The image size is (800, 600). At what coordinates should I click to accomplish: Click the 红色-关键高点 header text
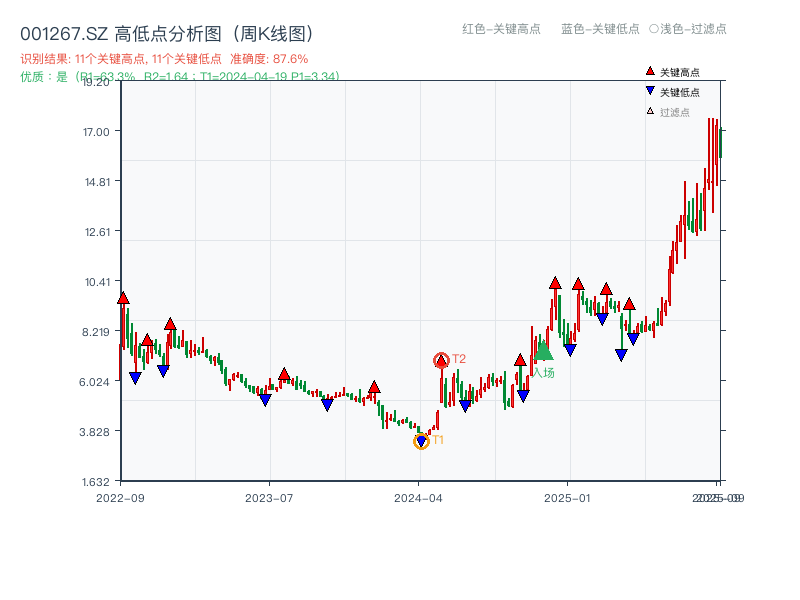[x=501, y=29]
